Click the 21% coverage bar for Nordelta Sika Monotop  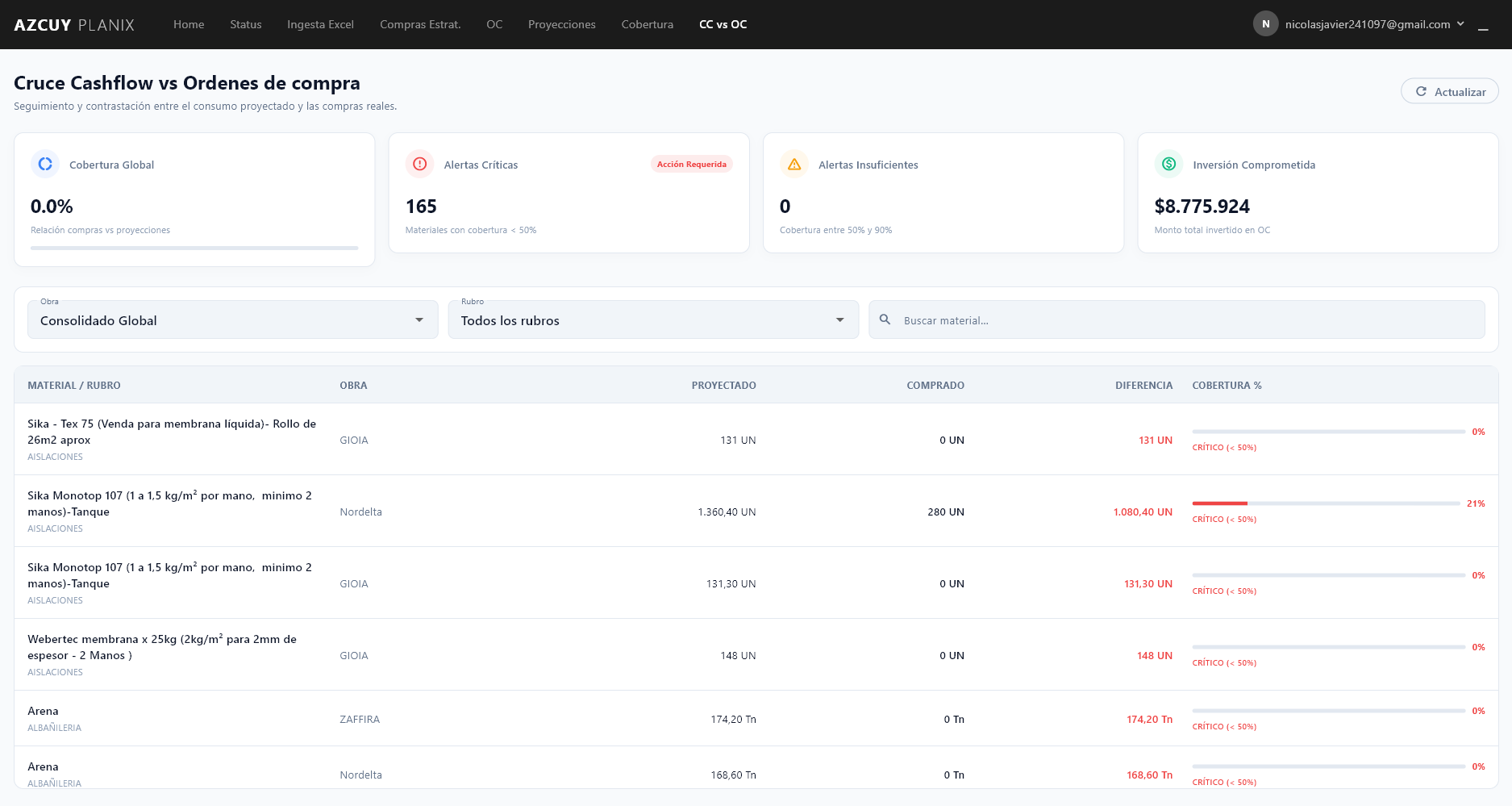1327,503
